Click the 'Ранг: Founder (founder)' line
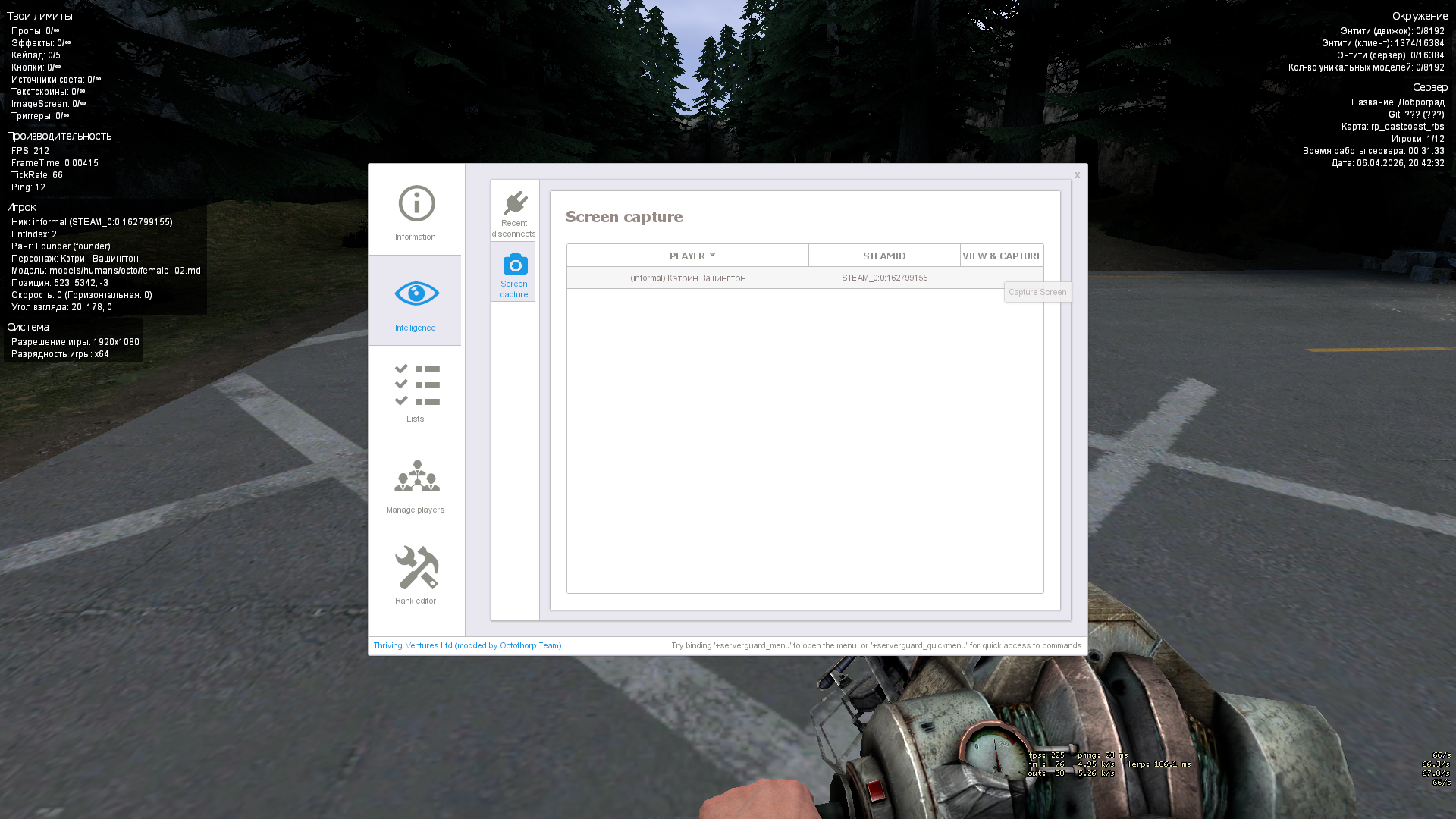 coord(61,246)
